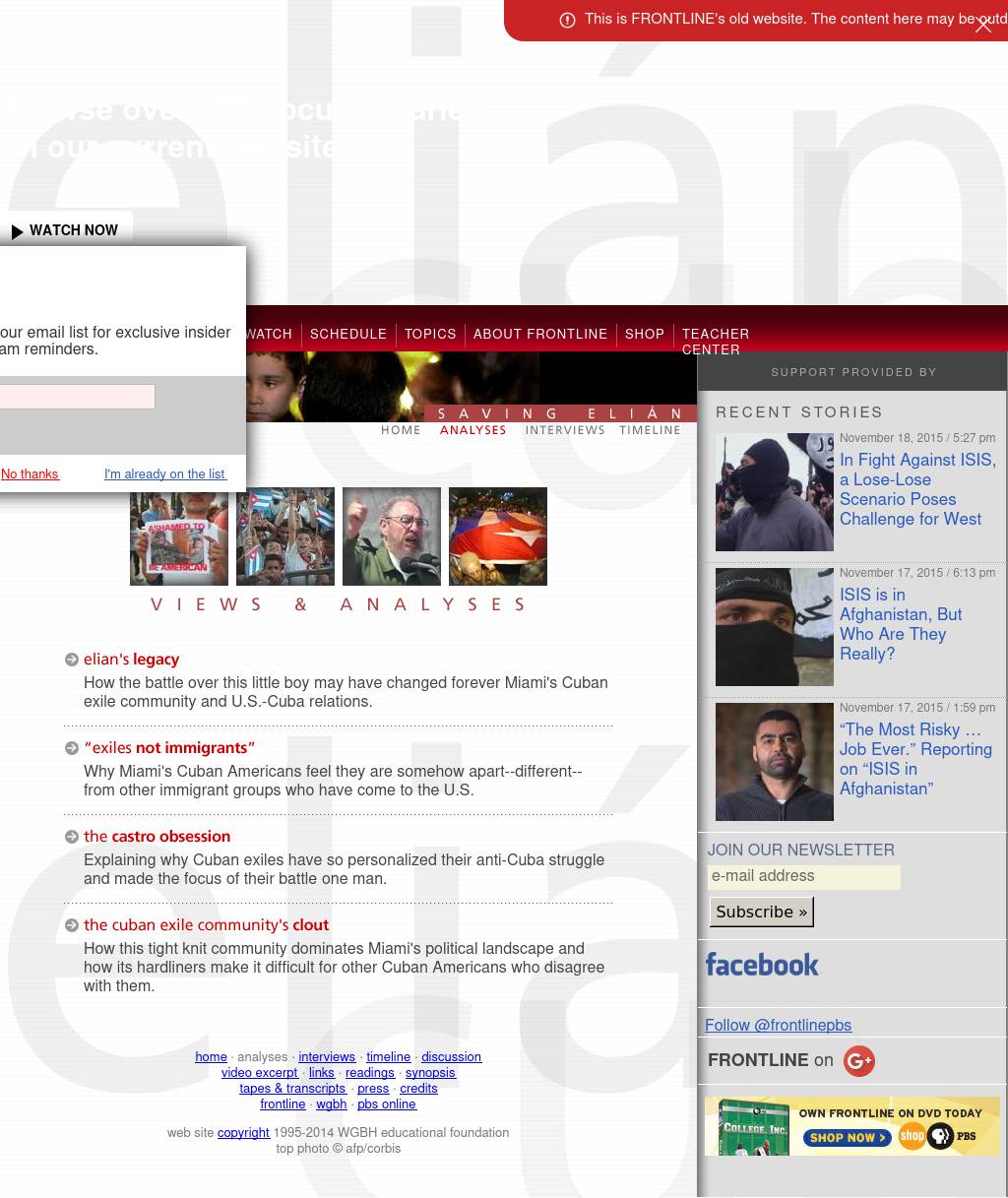This screenshot has width=1008, height=1198.
Task: Click arrow bullet beside elian's legacy
Action: coord(72,660)
